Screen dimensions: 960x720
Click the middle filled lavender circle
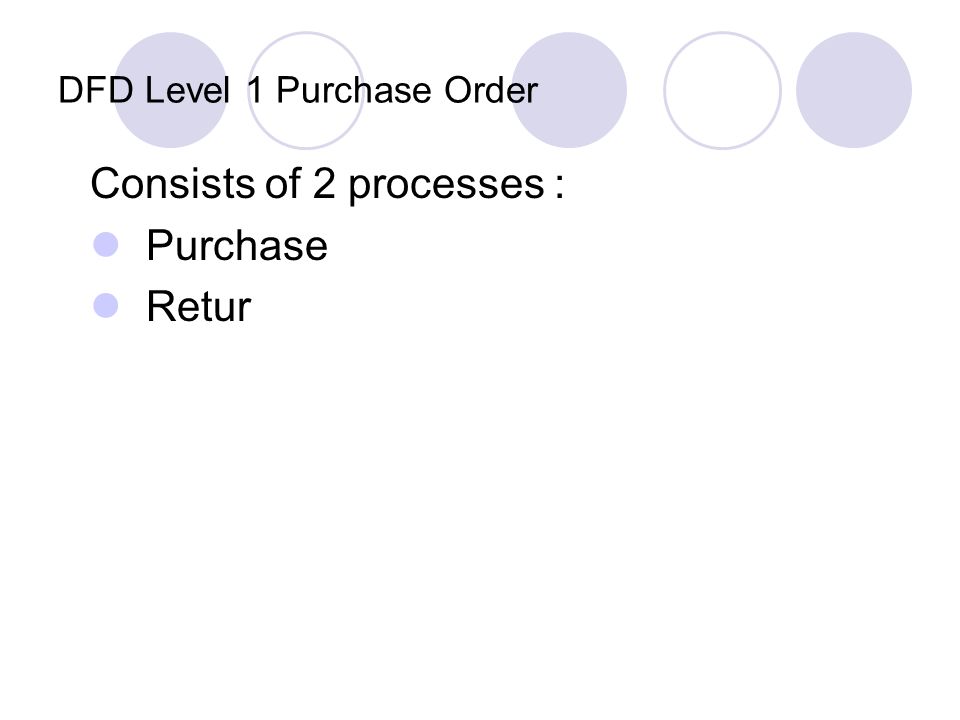[x=569, y=90]
